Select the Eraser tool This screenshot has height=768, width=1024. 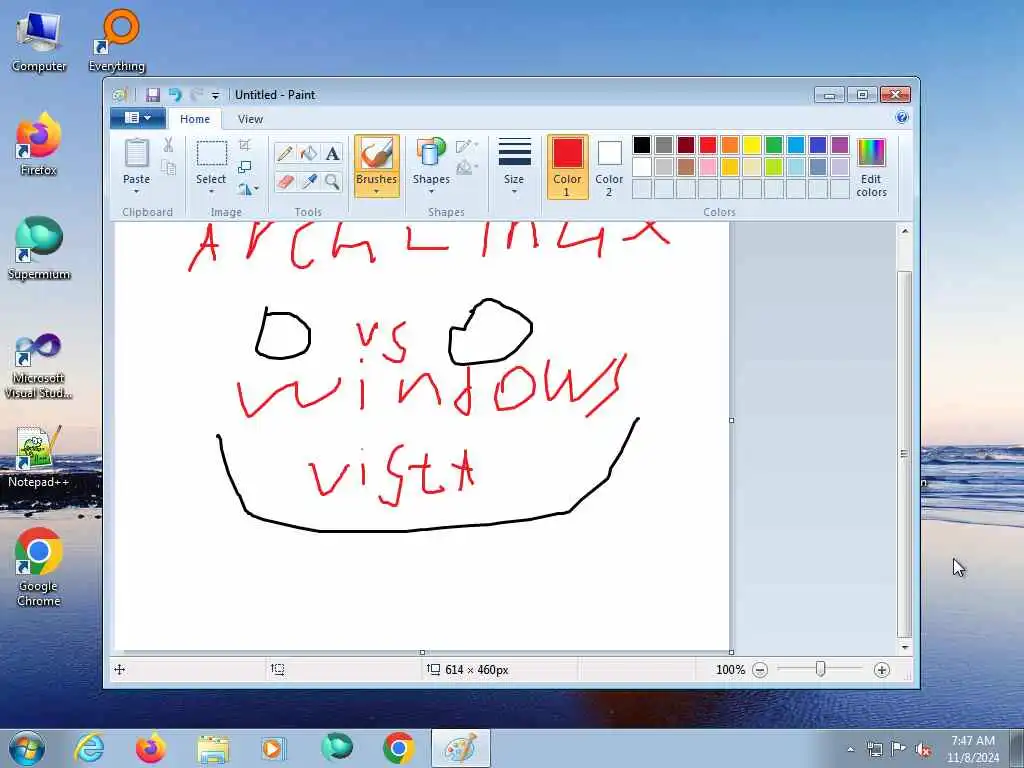click(285, 181)
